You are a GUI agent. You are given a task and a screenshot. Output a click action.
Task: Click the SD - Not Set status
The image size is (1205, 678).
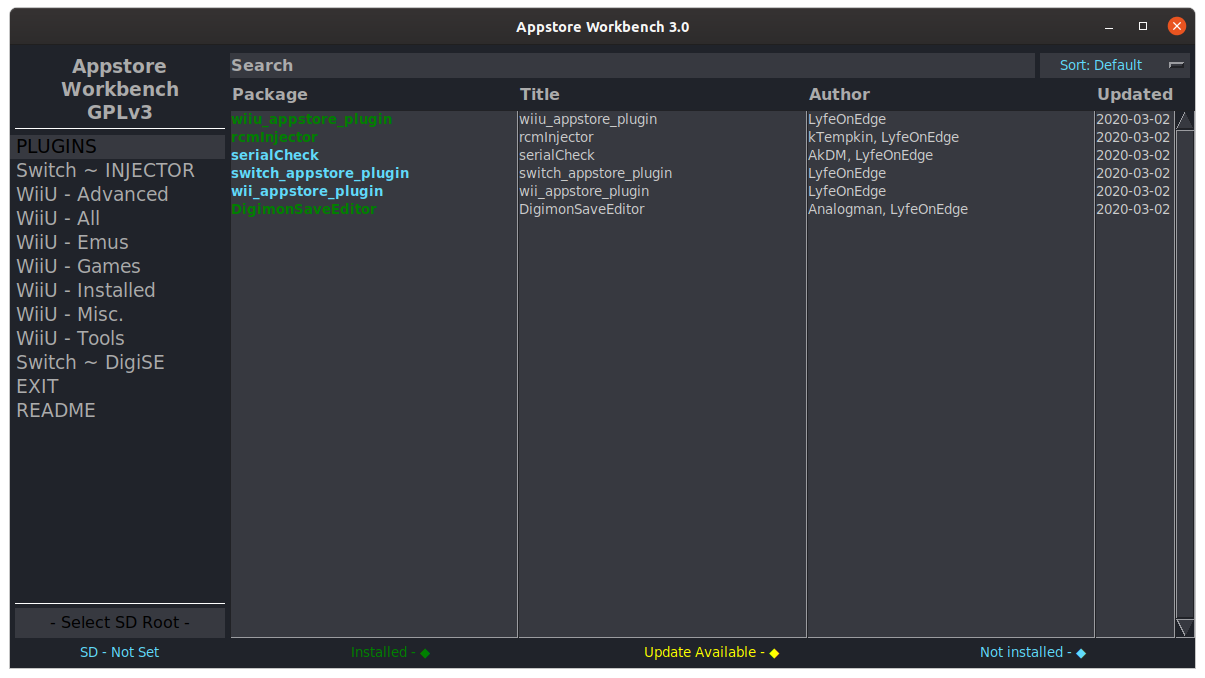coord(120,652)
